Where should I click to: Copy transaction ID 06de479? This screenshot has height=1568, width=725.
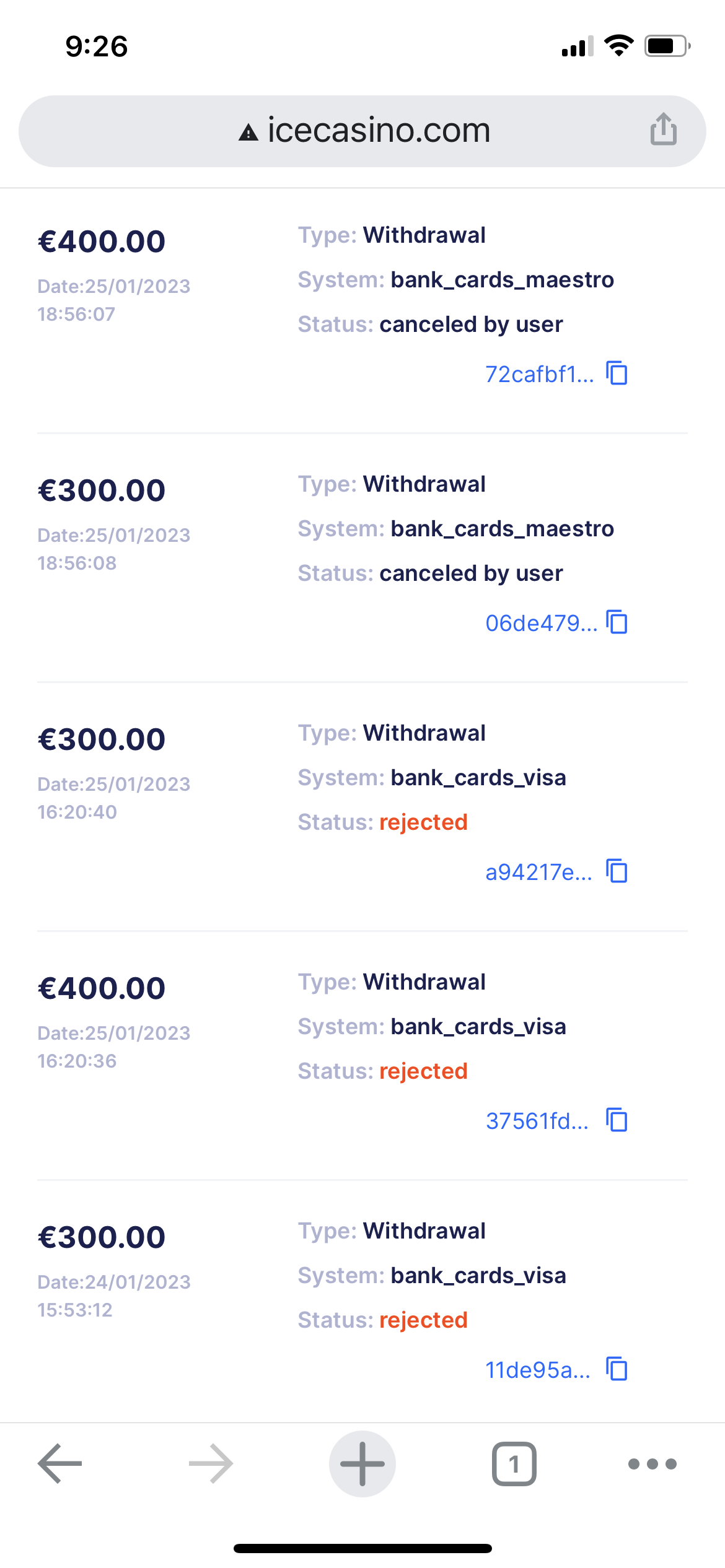617,622
